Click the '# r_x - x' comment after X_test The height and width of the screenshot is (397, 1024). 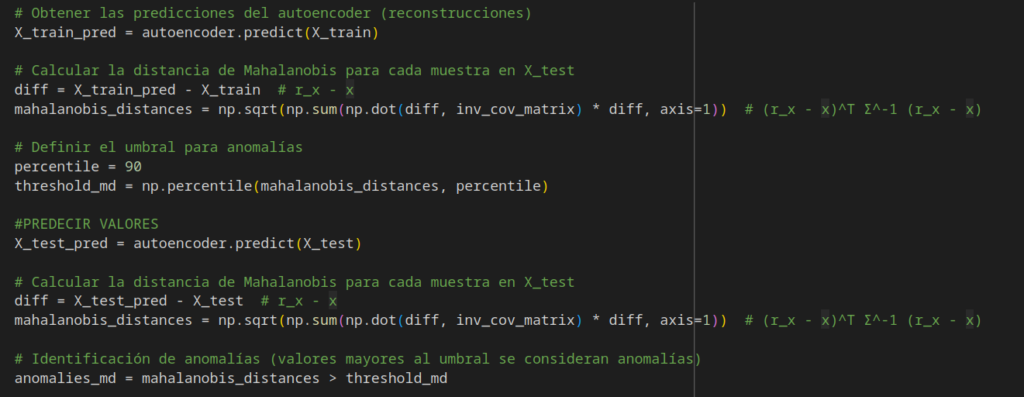[x=298, y=301]
